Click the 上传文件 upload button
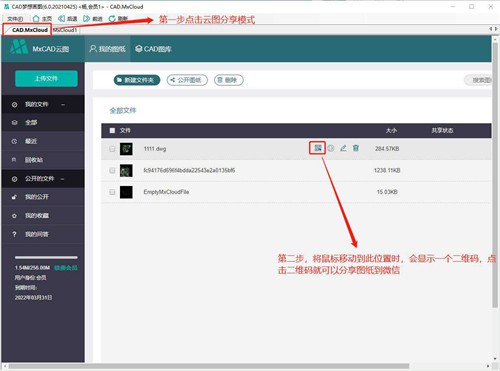 46,79
